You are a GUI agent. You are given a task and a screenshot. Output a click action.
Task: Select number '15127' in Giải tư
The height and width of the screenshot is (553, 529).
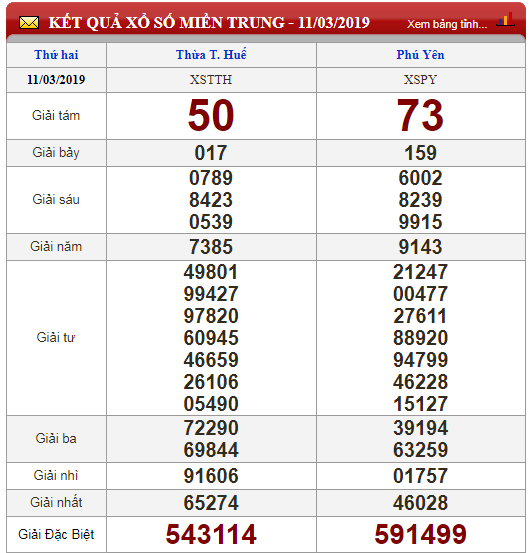pyautogui.click(x=420, y=404)
